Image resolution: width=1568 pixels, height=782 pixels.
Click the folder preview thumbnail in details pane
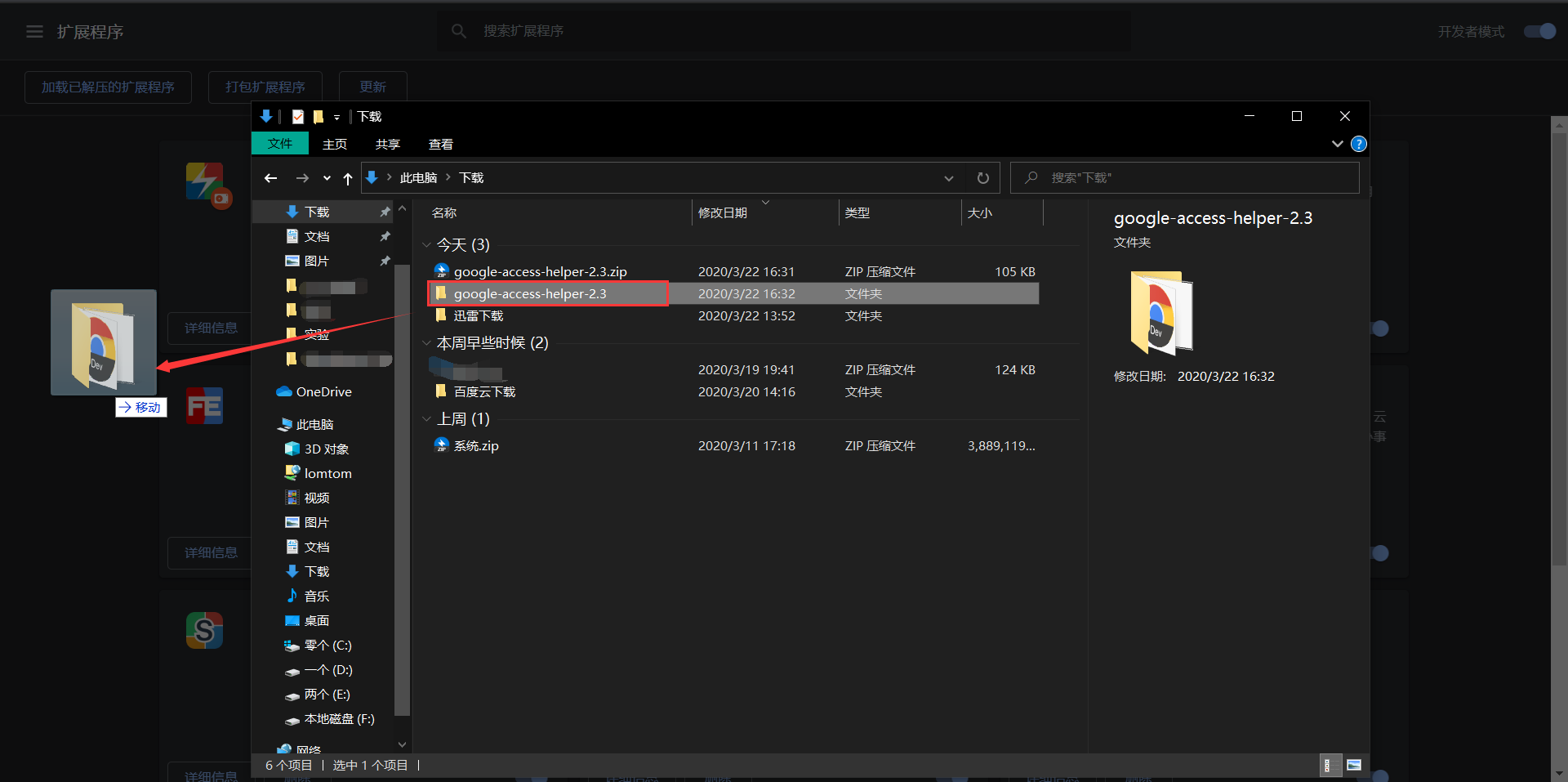(x=1161, y=313)
